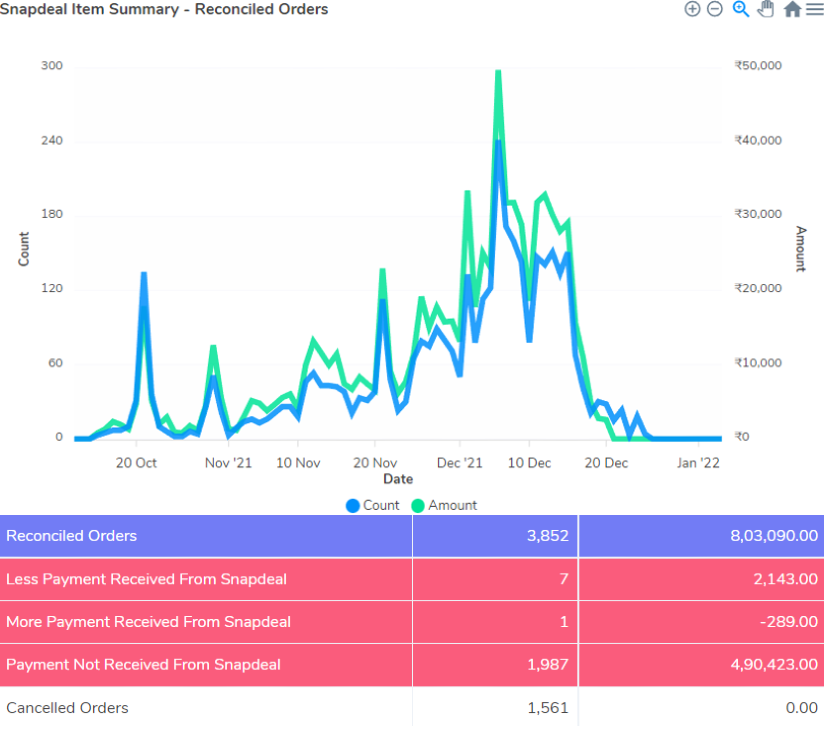
Task: Reset chart zoom with home icon
Action: (792, 9)
